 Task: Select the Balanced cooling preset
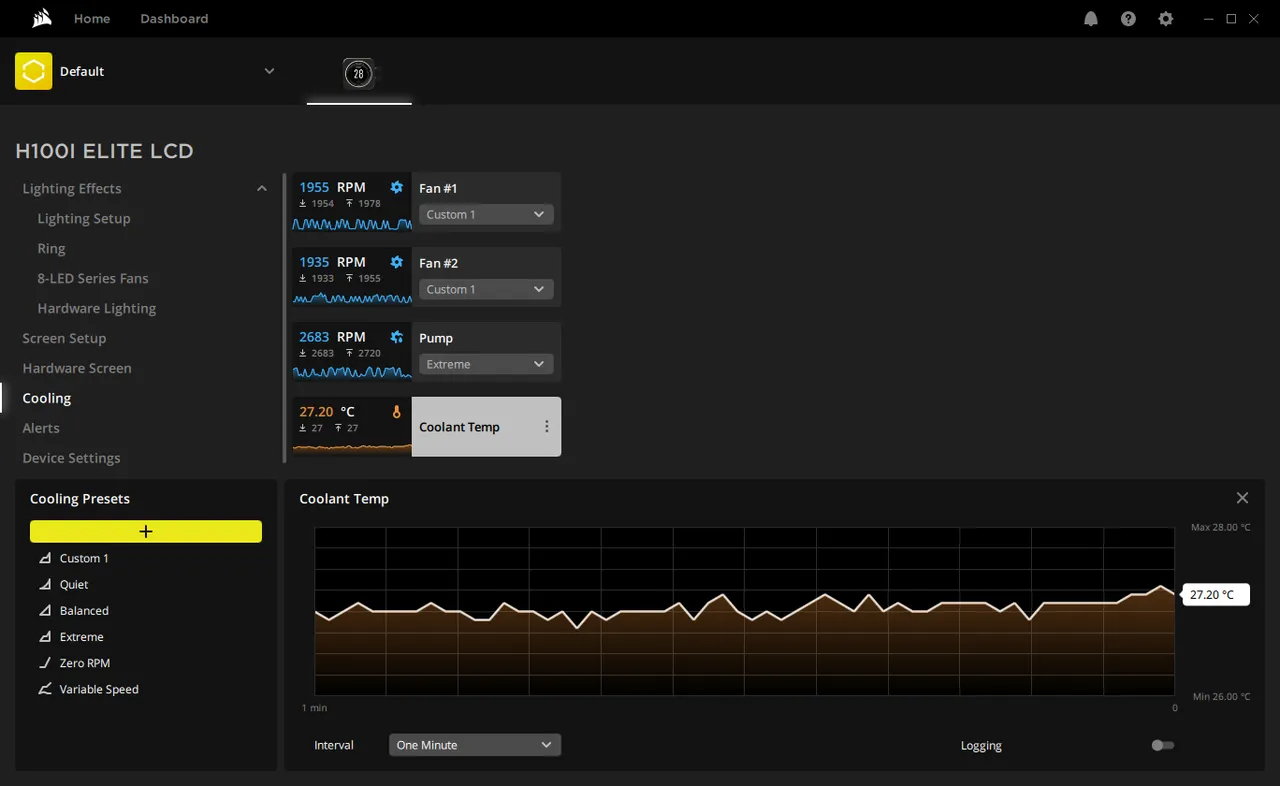point(84,610)
